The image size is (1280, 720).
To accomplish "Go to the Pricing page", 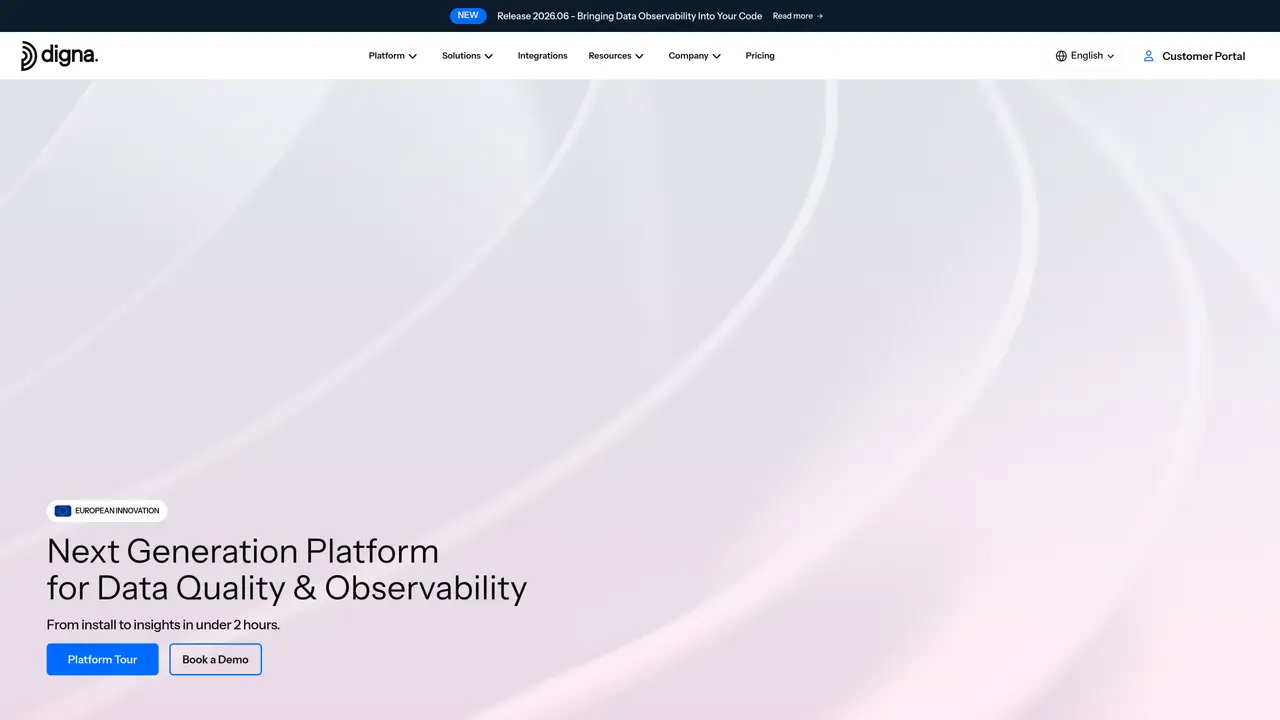I will (x=760, y=56).
